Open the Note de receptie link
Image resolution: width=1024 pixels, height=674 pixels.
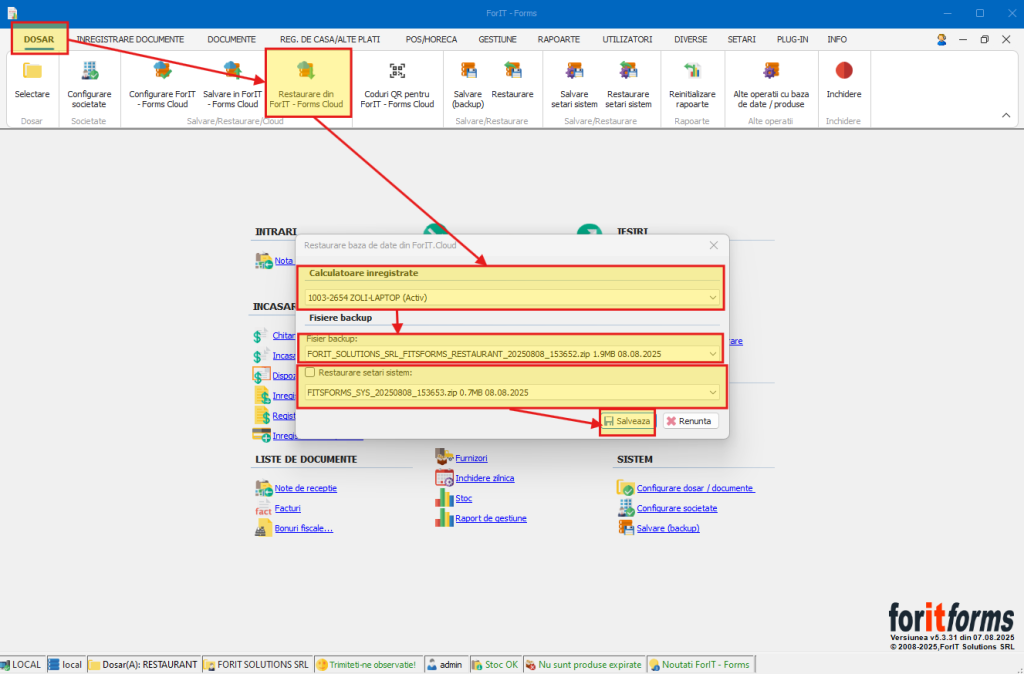point(306,488)
